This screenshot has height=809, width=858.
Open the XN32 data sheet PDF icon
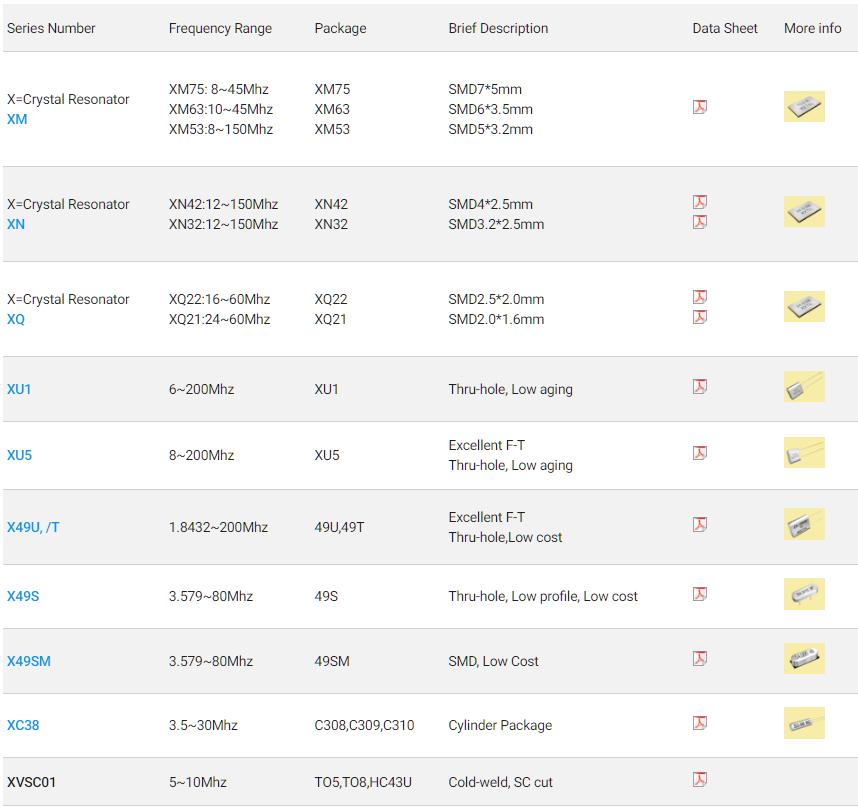click(700, 222)
